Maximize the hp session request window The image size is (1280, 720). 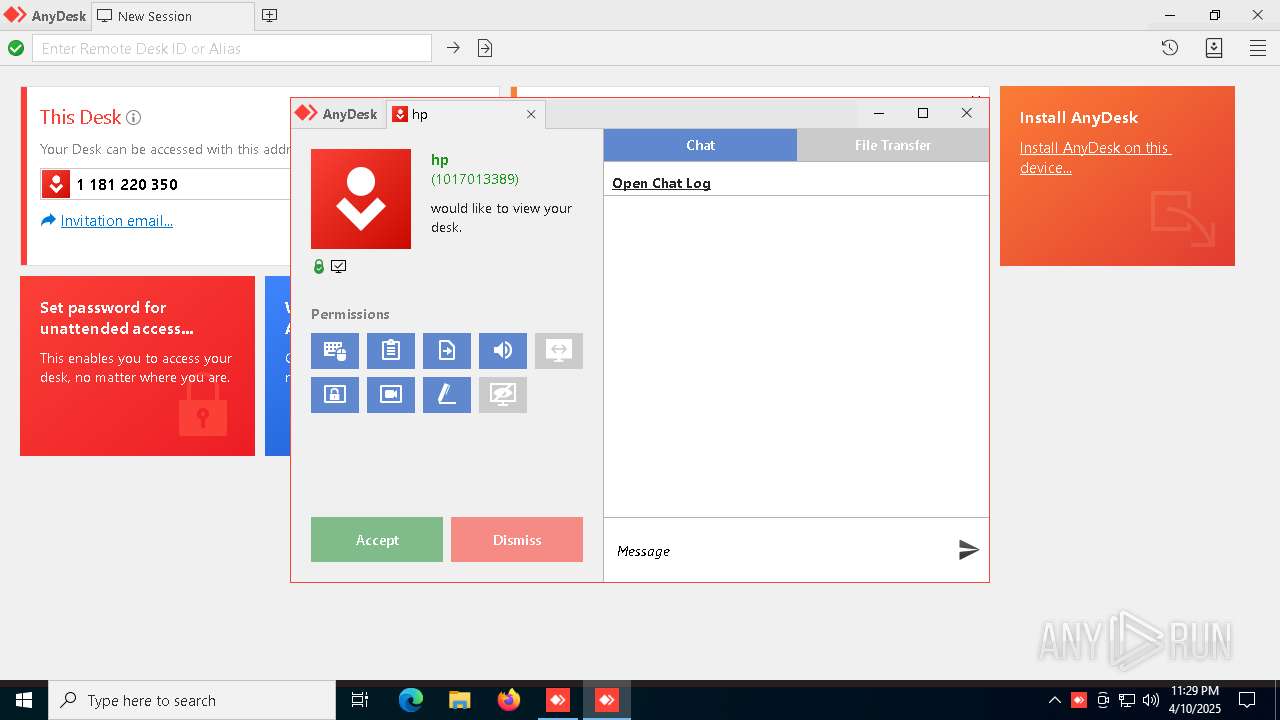click(x=923, y=113)
